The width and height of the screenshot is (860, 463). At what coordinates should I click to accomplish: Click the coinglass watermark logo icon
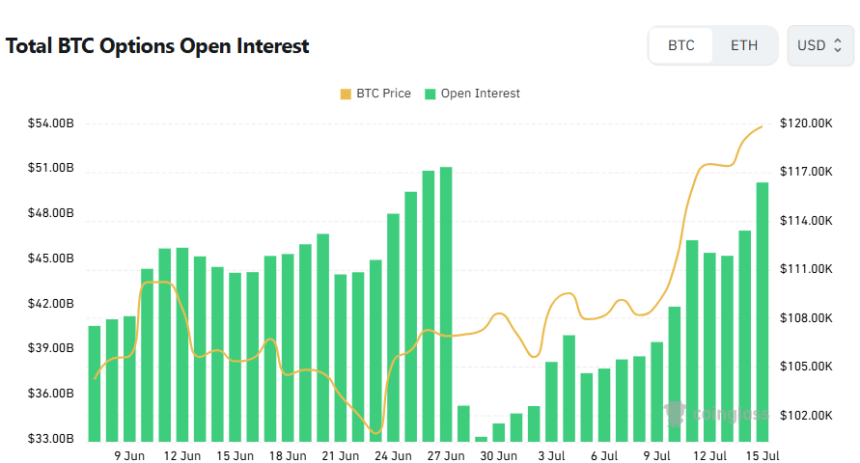675,413
